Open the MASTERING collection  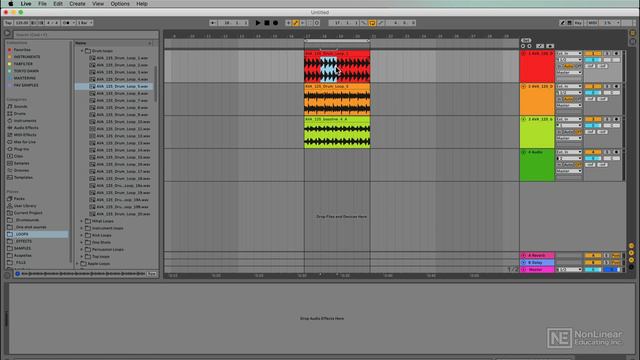[24, 78]
